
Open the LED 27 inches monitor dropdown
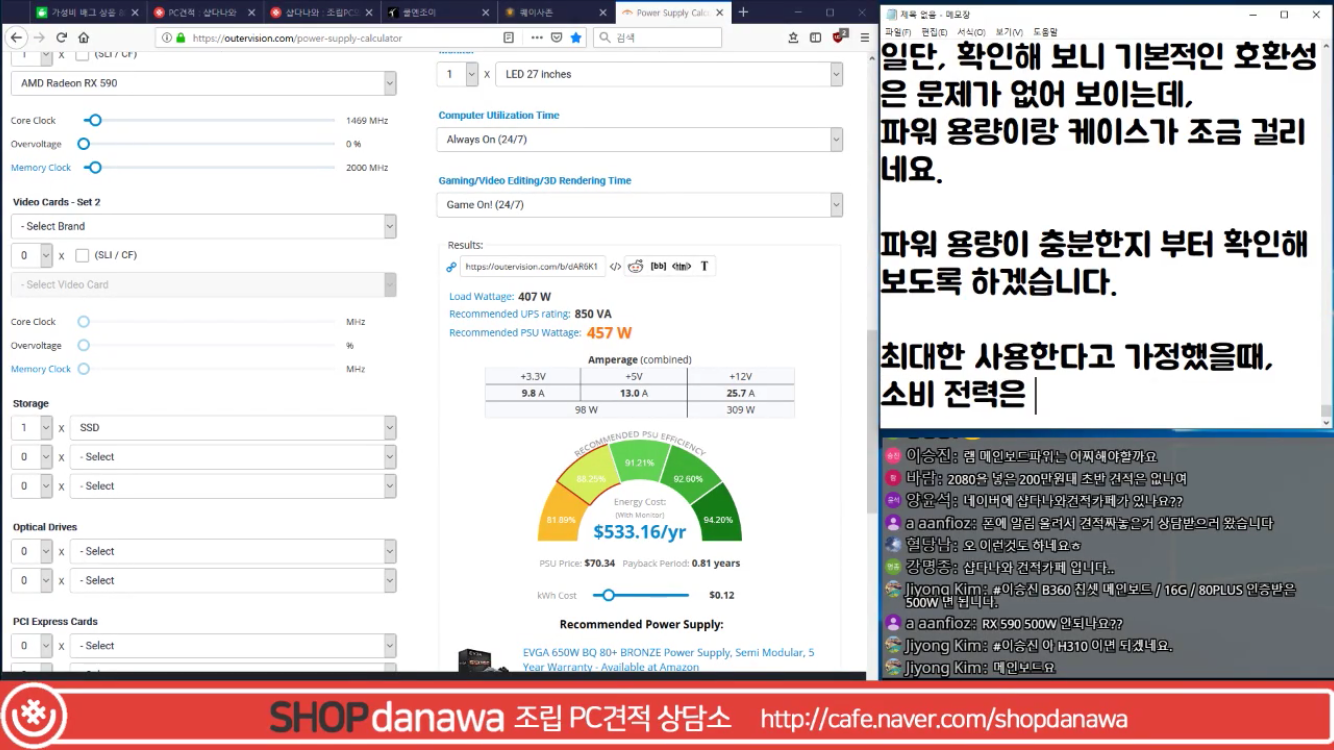click(x=669, y=74)
